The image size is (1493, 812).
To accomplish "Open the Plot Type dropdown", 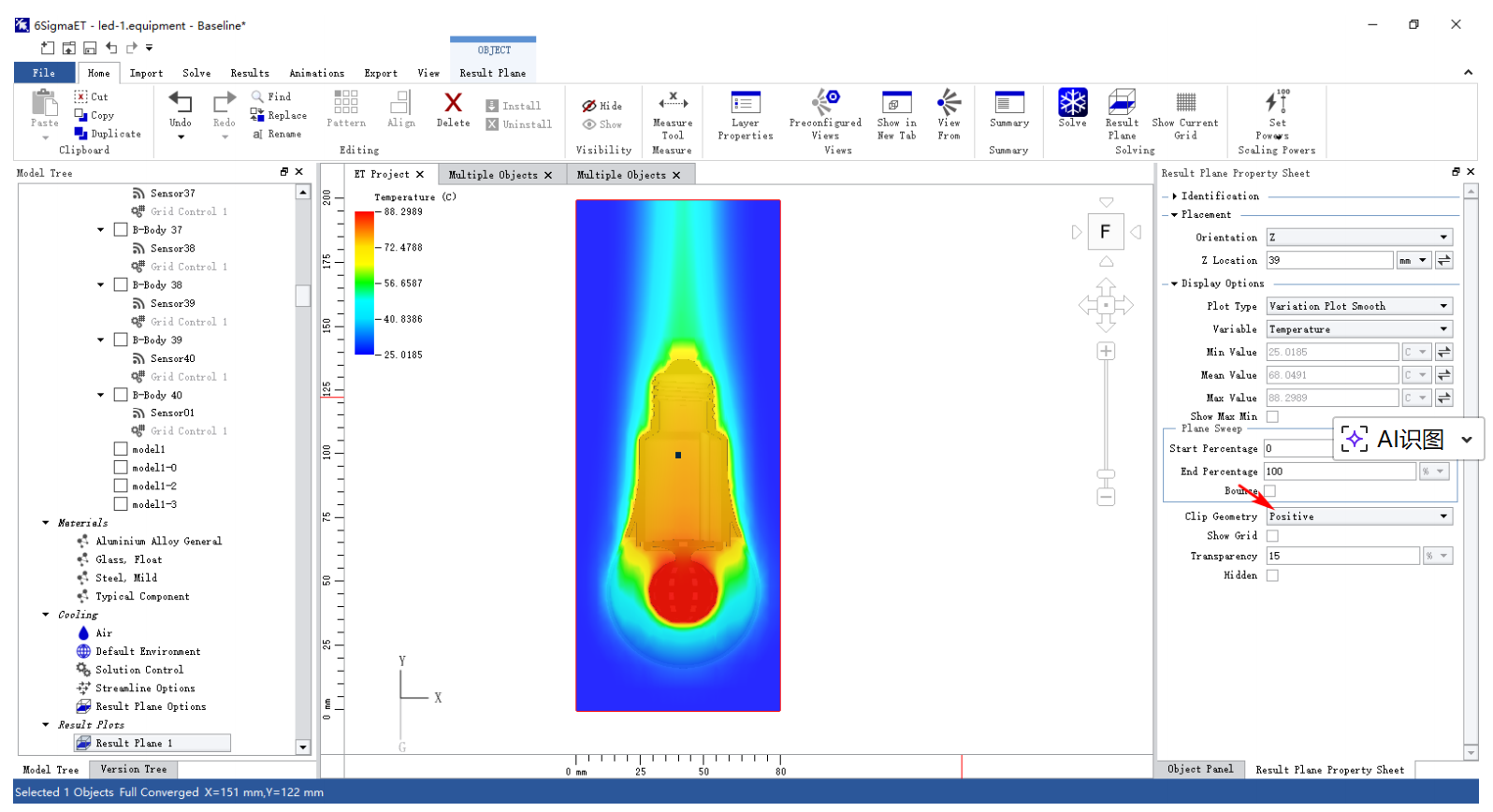I will tap(1358, 306).
